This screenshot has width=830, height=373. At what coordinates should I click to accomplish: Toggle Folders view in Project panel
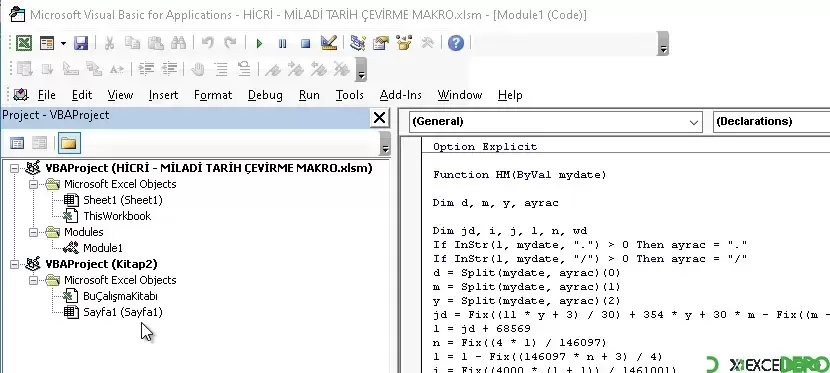coord(69,143)
